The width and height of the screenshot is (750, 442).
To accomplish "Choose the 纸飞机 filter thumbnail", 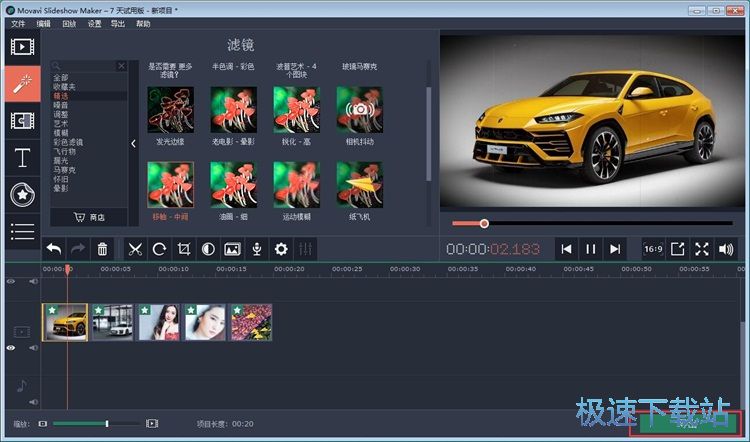I will click(360, 185).
